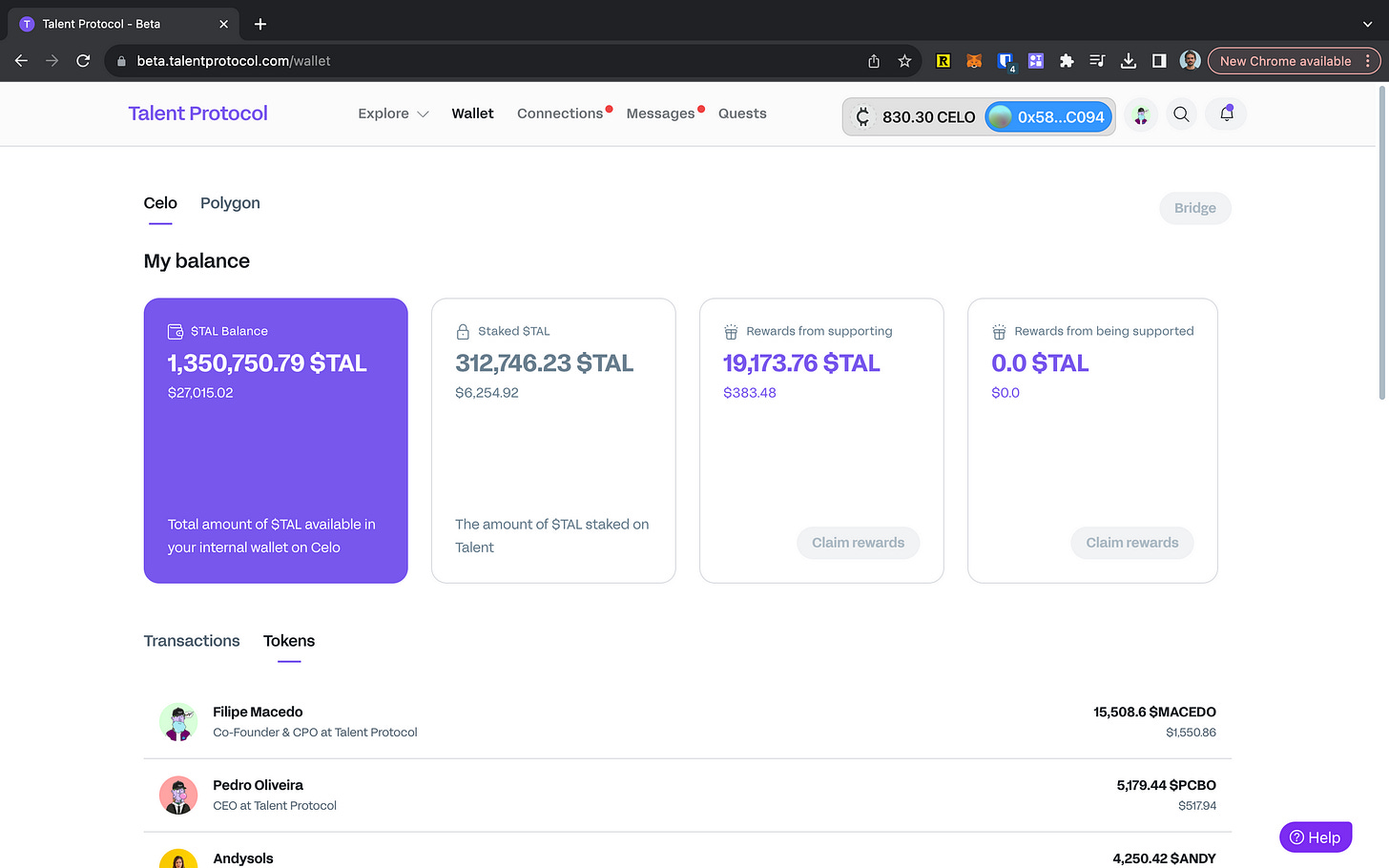
Task: Open the Bitwarden extension icon
Action: pos(1005,60)
